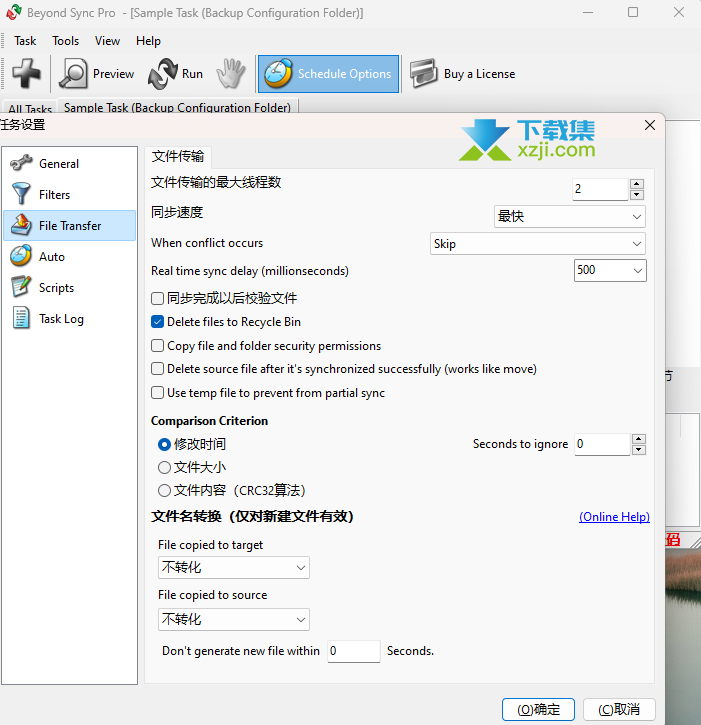Click the max transfer threads input field

click(x=600, y=189)
